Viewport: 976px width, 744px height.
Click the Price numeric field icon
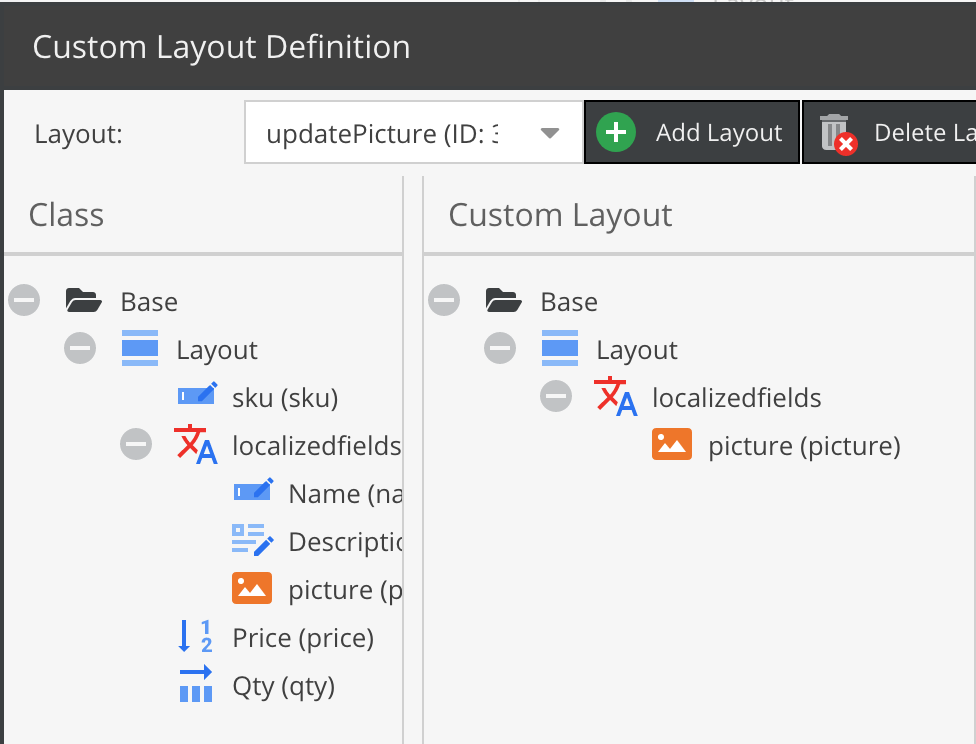[196, 637]
